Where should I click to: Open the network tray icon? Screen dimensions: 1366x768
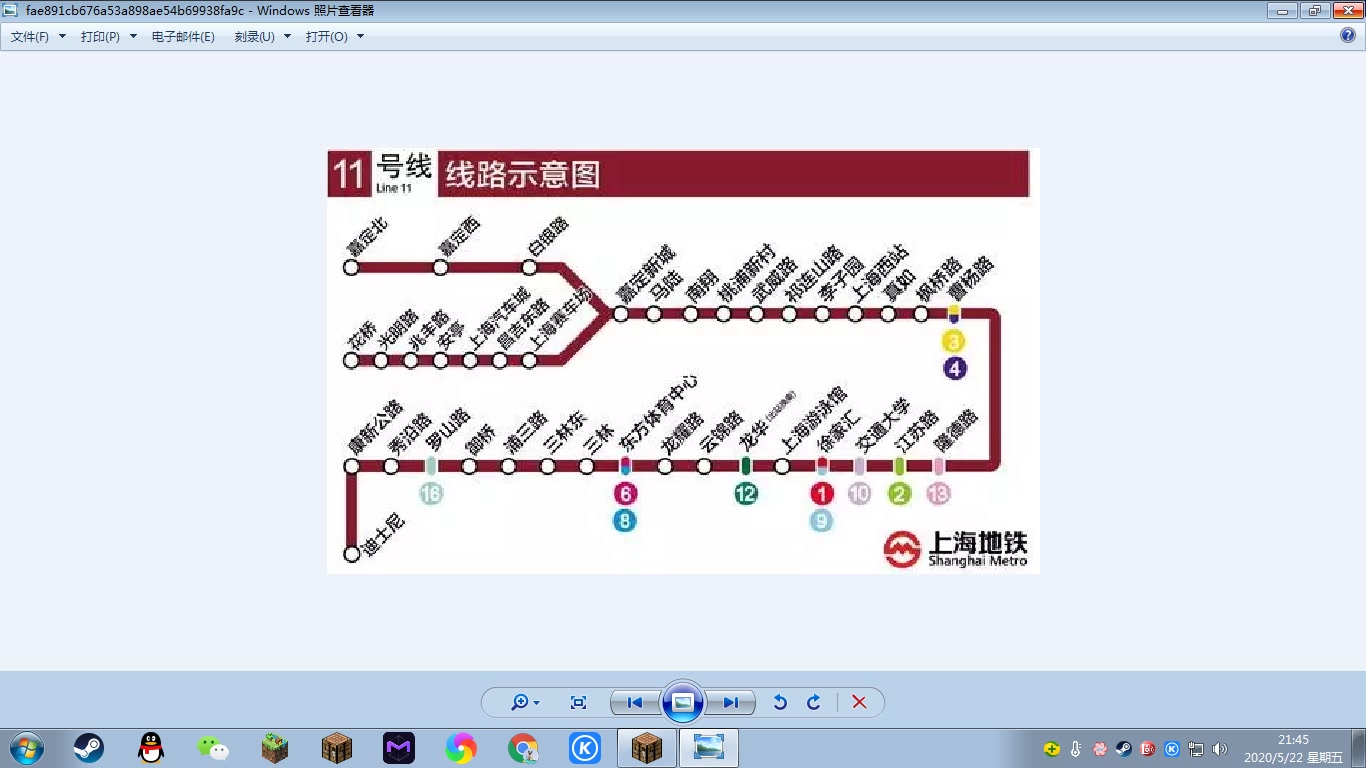click(x=1196, y=749)
